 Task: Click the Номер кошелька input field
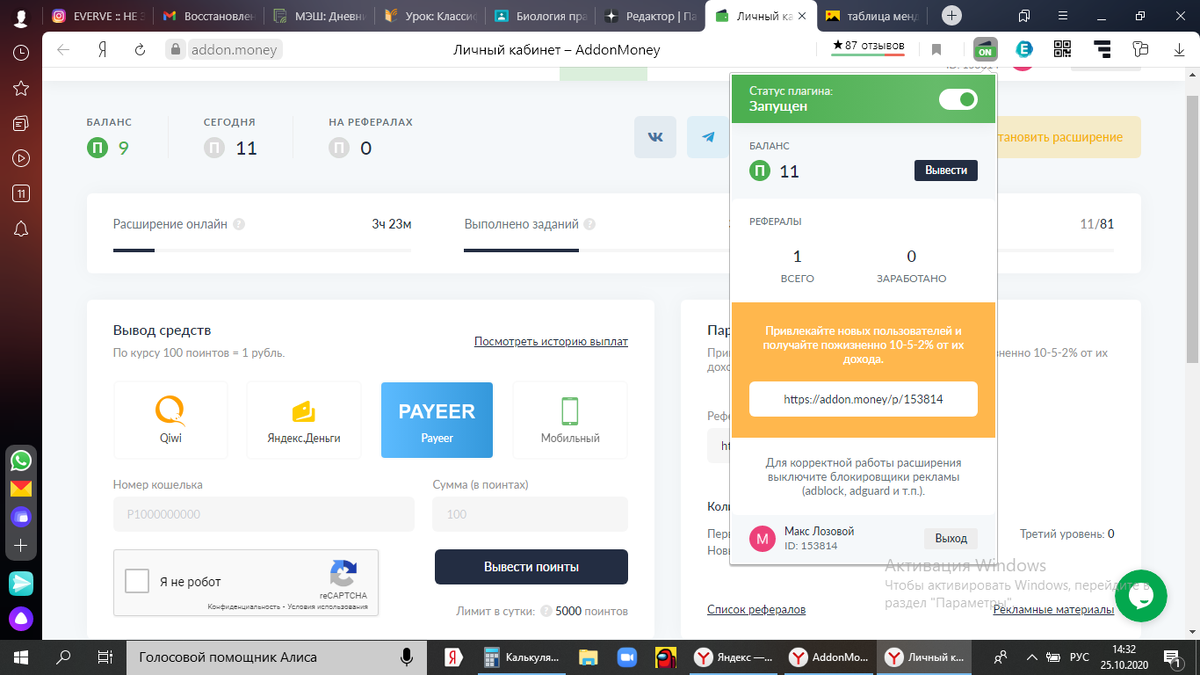[264, 514]
